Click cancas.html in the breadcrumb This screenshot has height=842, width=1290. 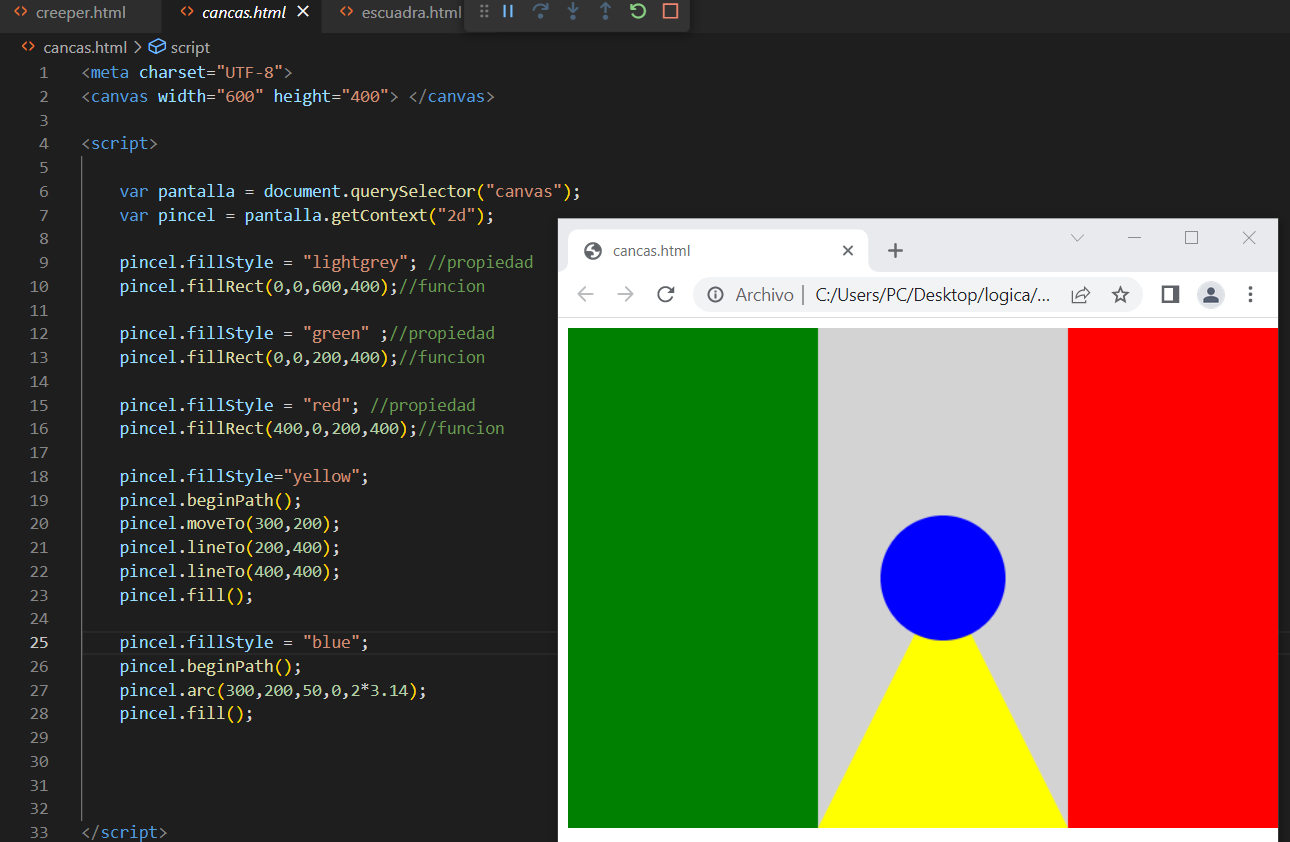(x=85, y=47)
